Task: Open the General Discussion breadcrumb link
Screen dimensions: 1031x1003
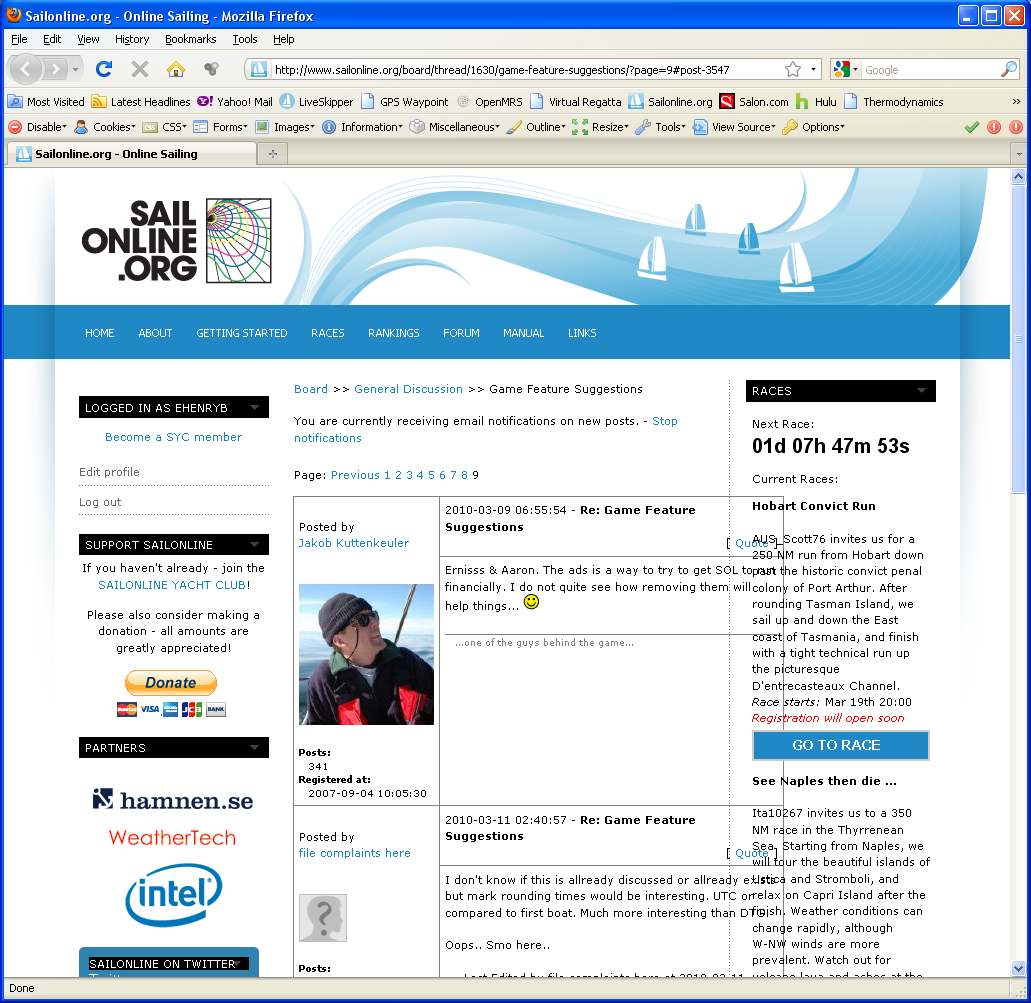Action: point(408,389)
